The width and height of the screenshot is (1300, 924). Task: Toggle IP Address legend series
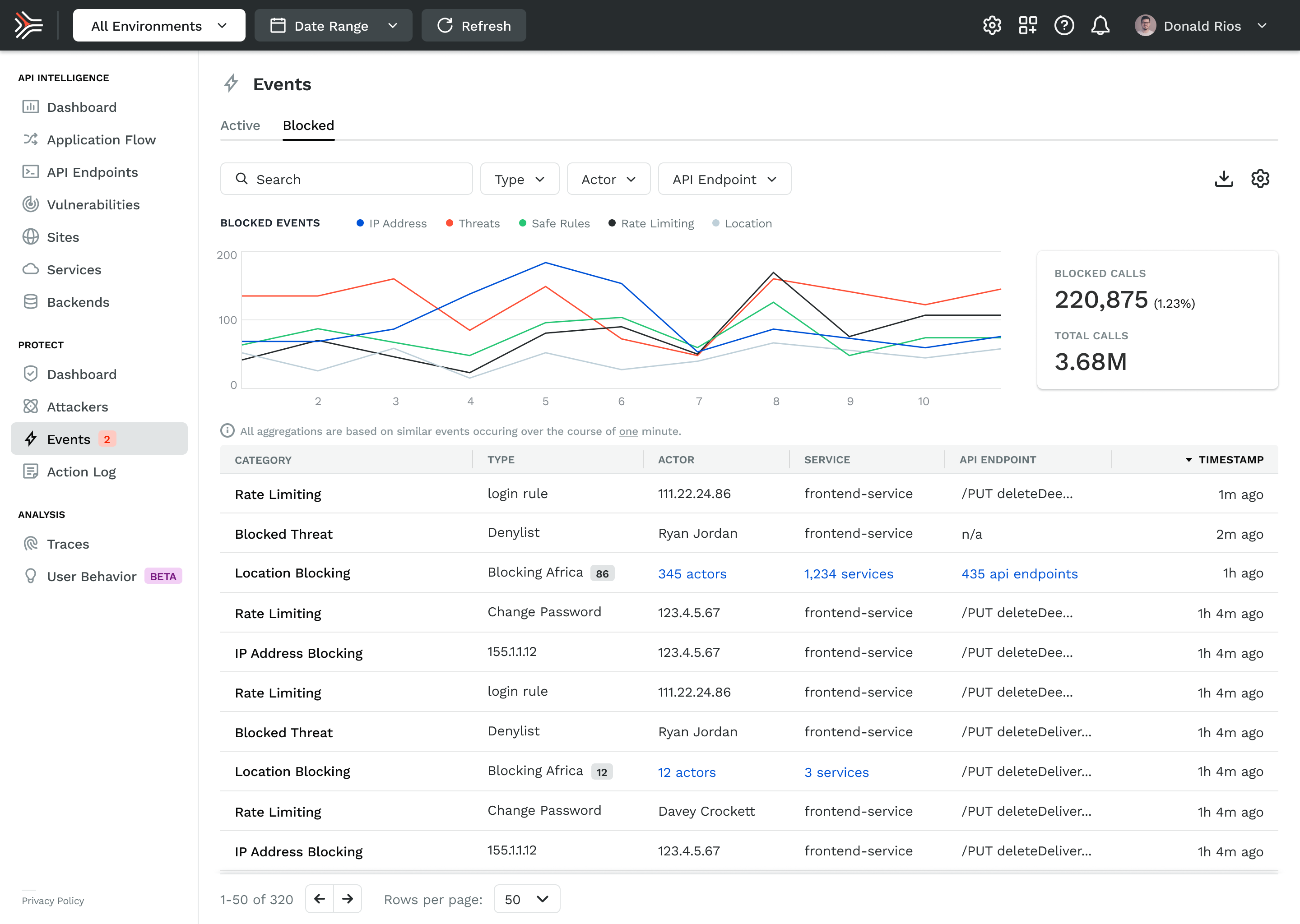392,224
